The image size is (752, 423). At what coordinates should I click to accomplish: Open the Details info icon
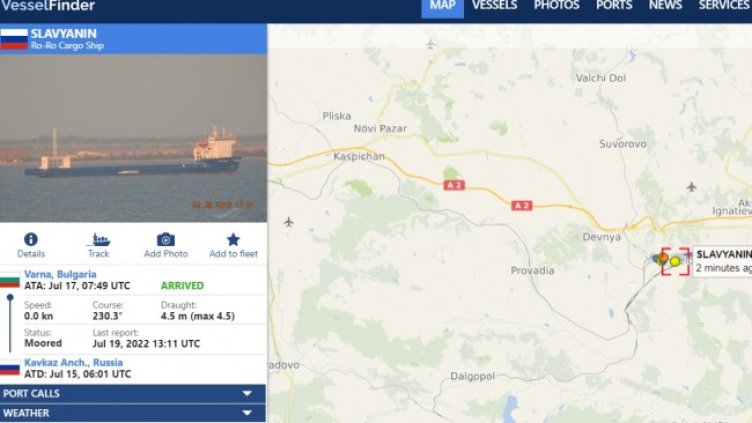(31, 239)
